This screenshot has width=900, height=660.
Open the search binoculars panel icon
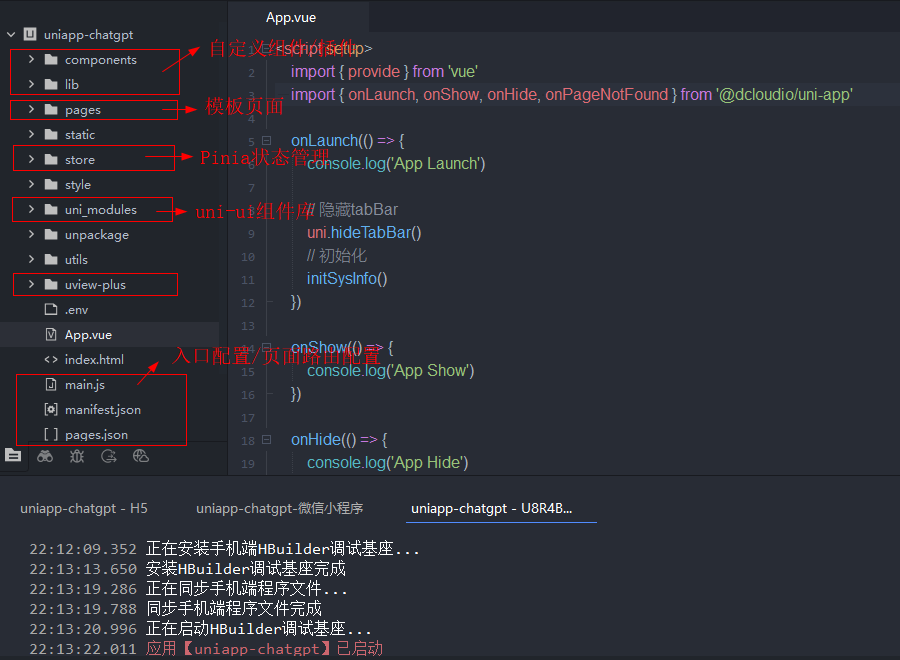pos(45,456)
